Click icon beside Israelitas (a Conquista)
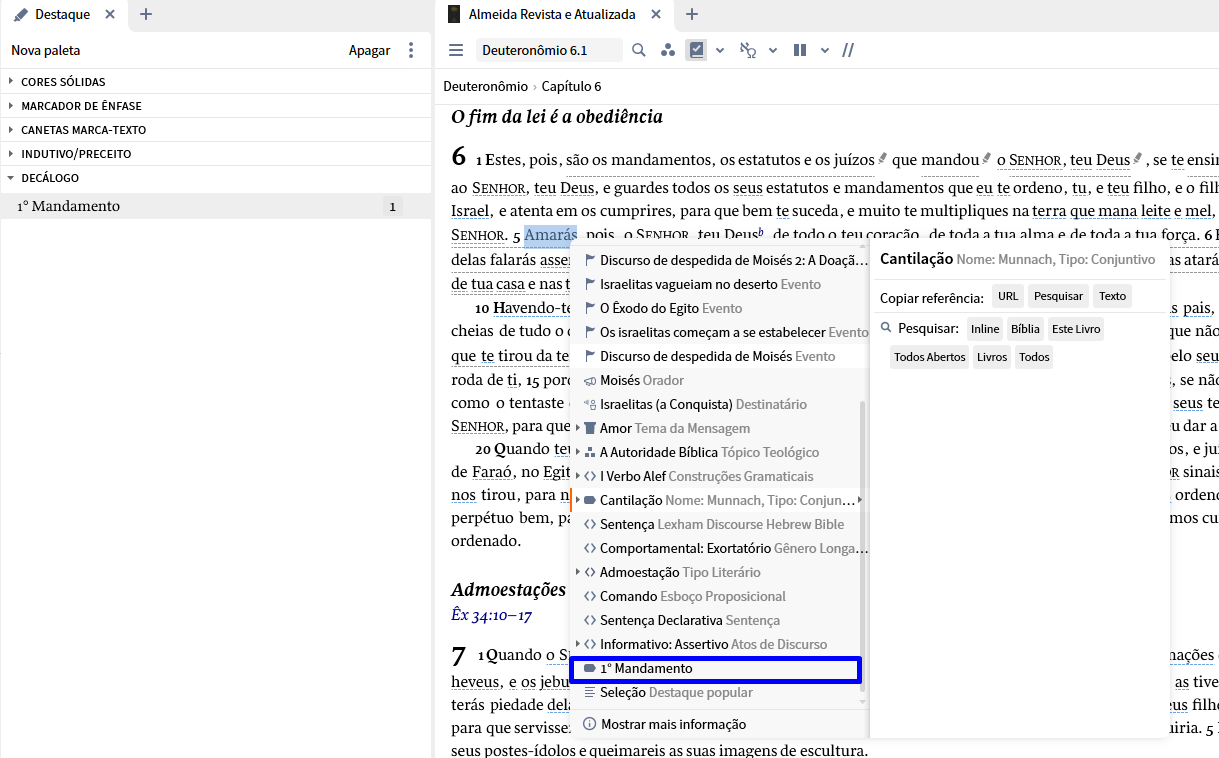Image resolution: width=1219 pixels, height=758 pixels. tap(590, 404)
